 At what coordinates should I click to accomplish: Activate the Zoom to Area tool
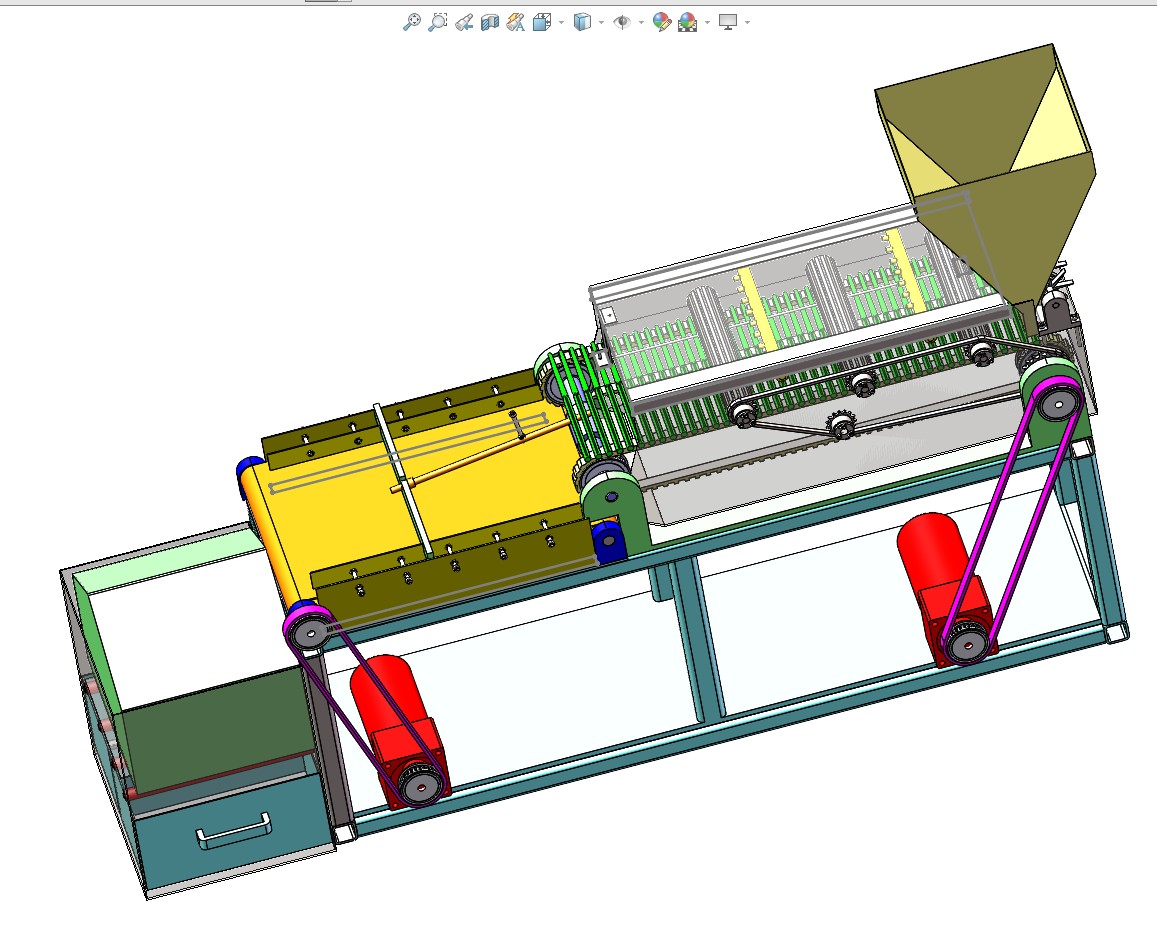pyautogui.click(x=438, y=22)
